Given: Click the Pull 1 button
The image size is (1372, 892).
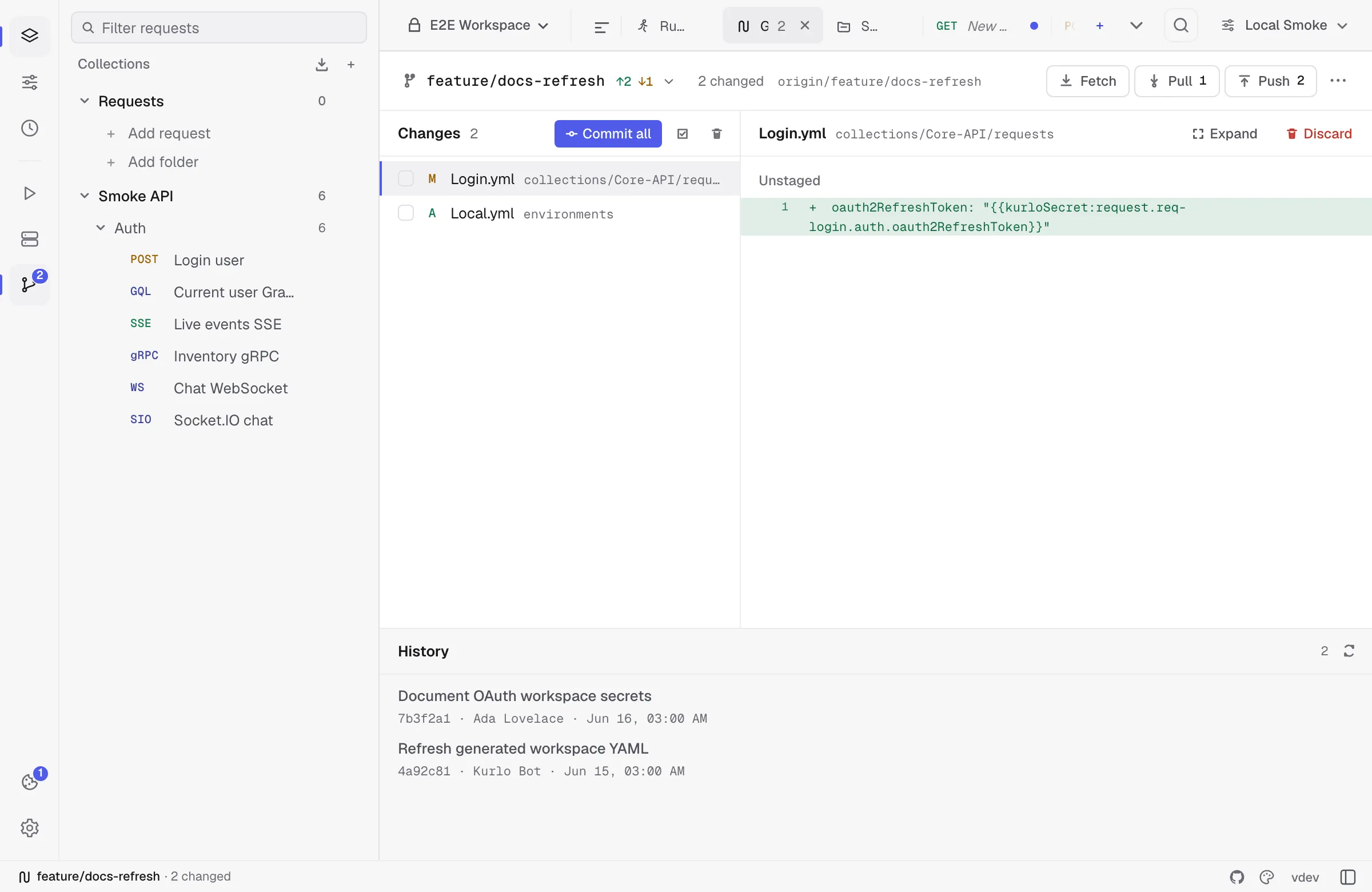Looking at the screenshot, I should point(1176,81).
